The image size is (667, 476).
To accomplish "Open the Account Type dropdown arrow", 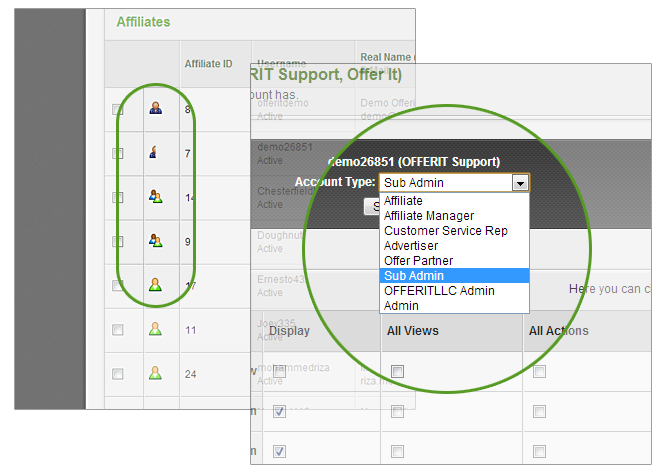I will coord(519,183).
